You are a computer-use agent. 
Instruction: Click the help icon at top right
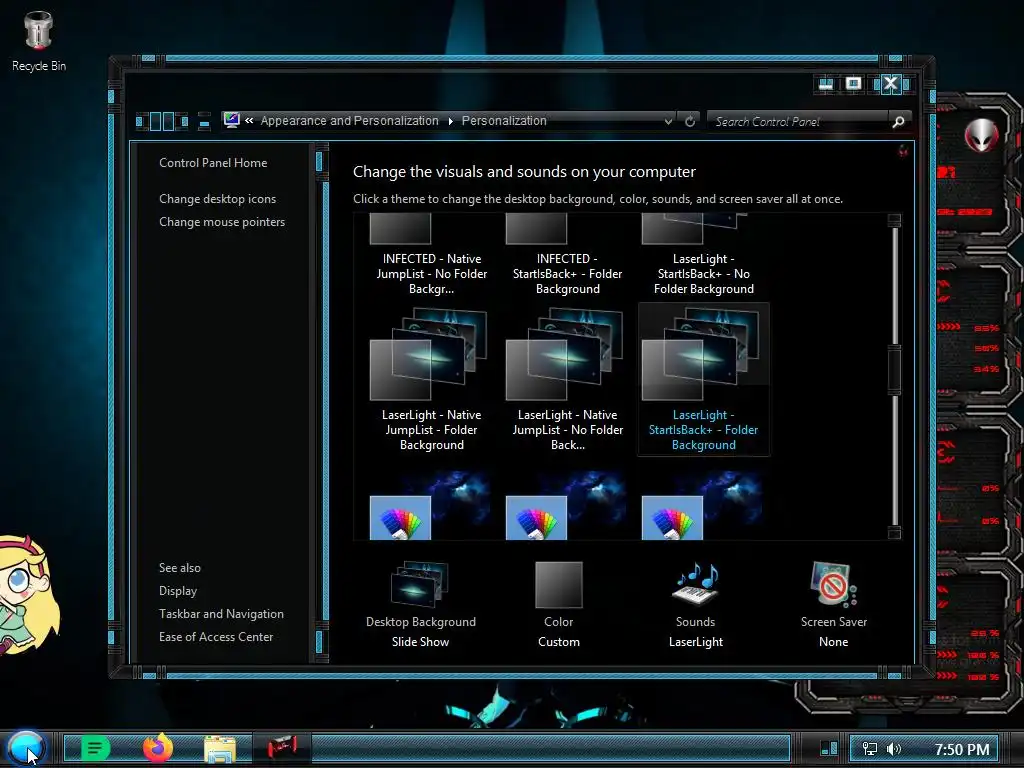903,151
